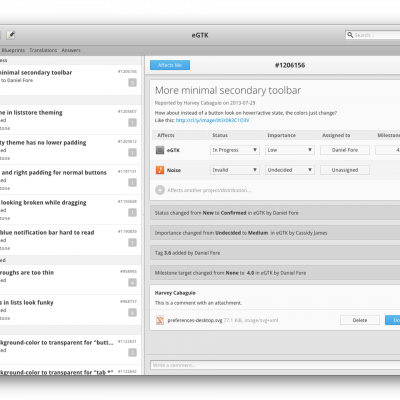
Task: Click Affects another project/distribution link
Action: pos(209,190)
